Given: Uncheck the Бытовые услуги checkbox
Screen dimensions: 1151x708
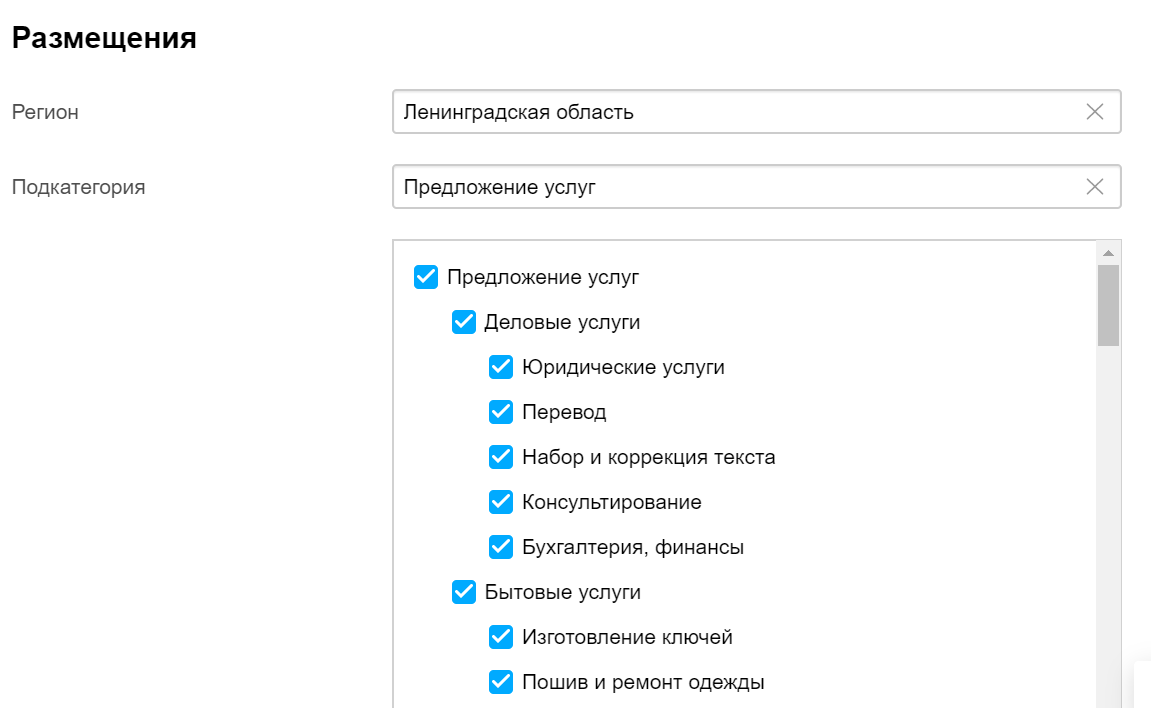Looking at the screenshot, I should pyautogui.click(x=464, y=592).
